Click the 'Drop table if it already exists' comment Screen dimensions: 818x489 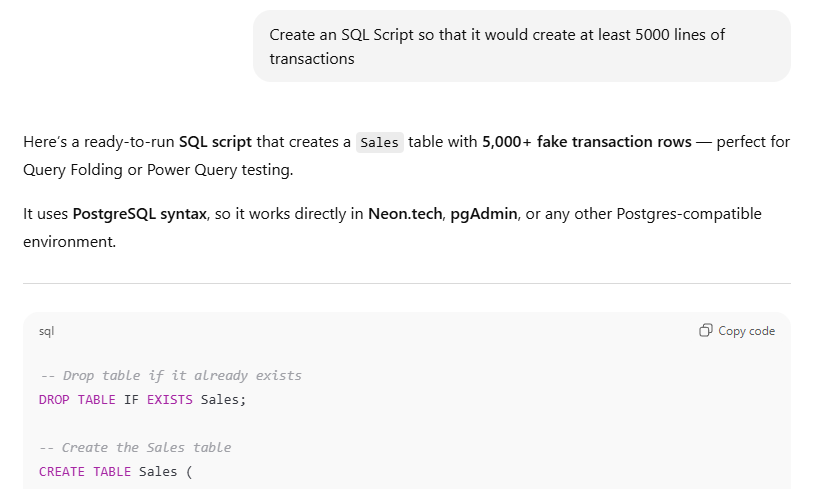[171, 376]
